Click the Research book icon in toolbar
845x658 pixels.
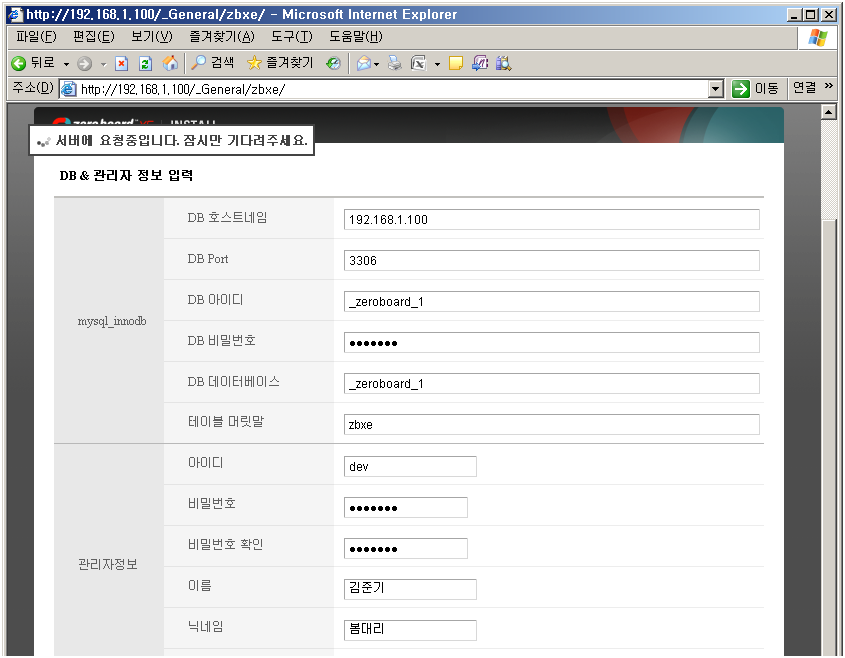click(x=503, y=64)
